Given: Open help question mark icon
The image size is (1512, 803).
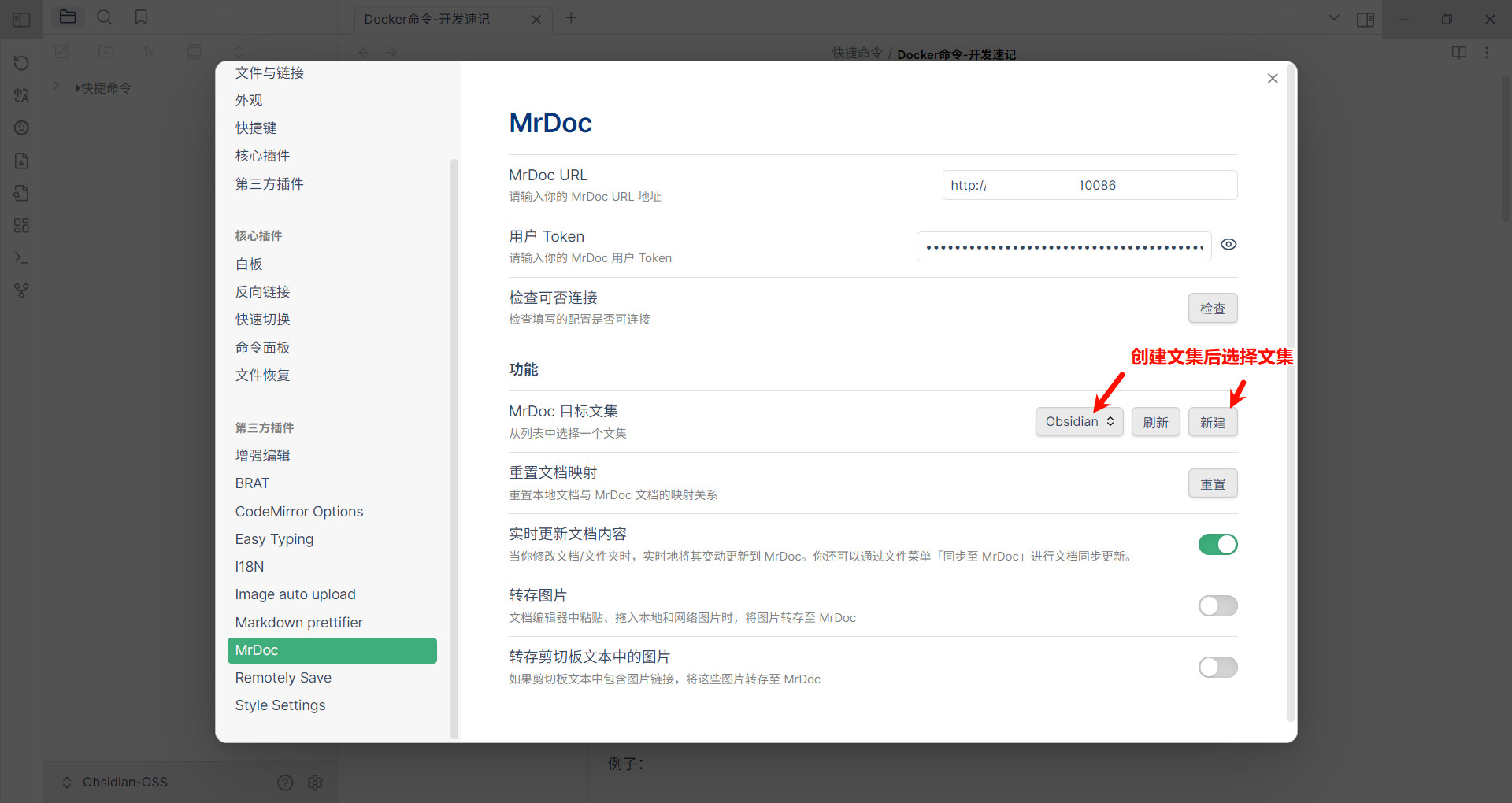Looking at the screenshot, I should point(285,783).
